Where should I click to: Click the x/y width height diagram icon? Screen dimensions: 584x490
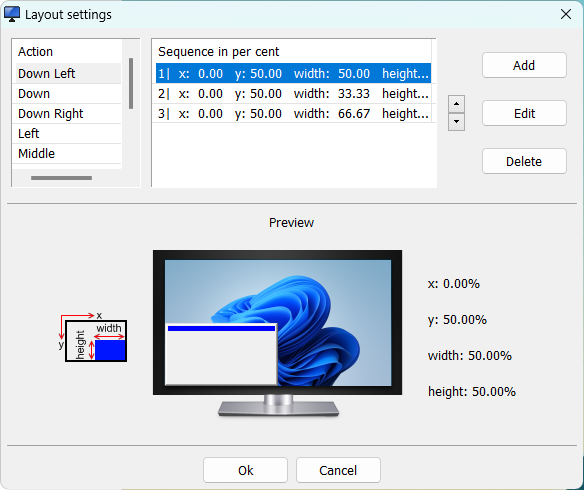pos(93,337)
